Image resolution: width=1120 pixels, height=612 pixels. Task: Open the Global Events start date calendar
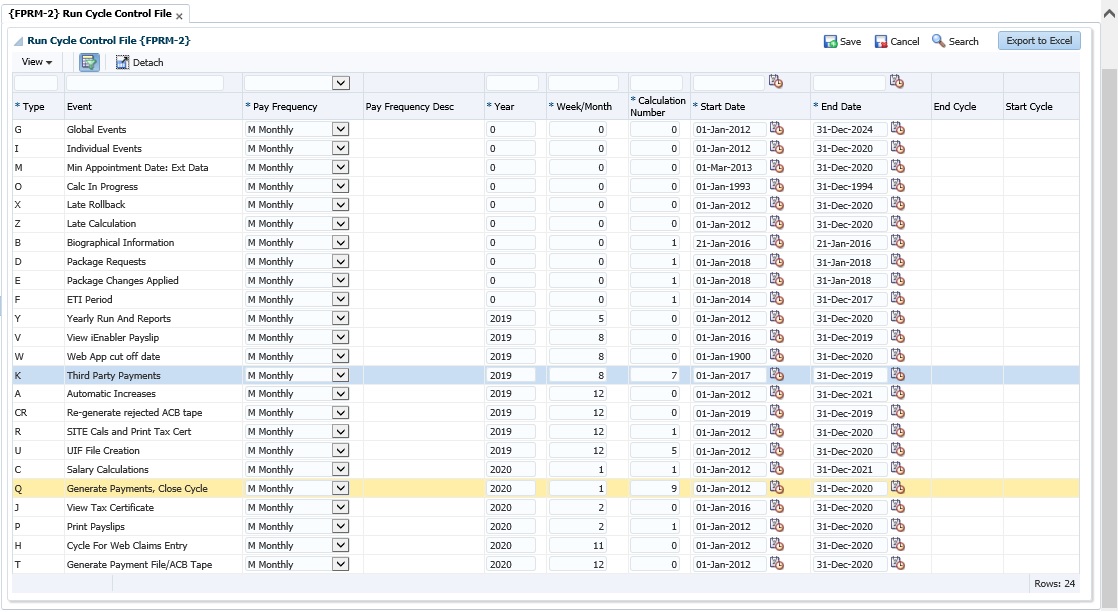tap(776, 129)
